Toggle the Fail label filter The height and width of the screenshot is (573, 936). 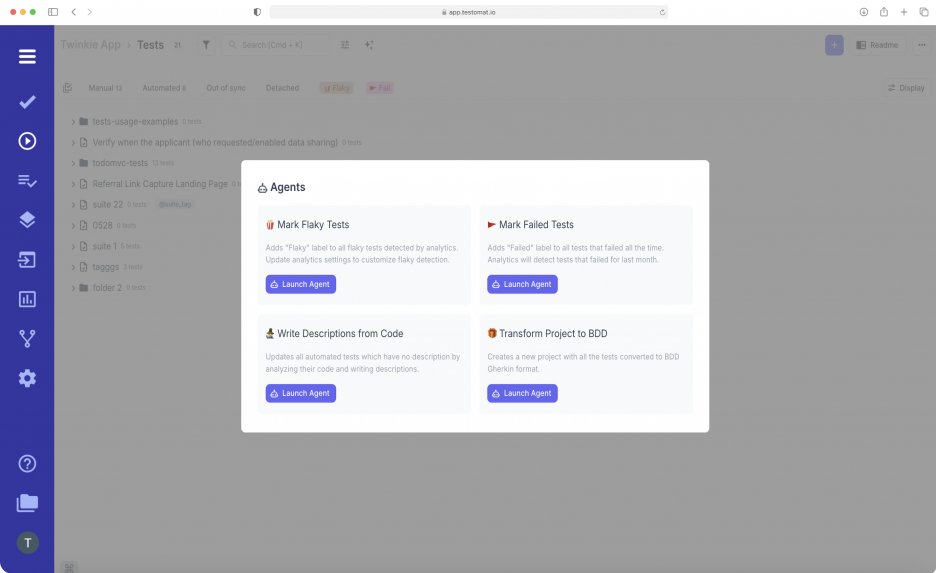pos(379,88)
